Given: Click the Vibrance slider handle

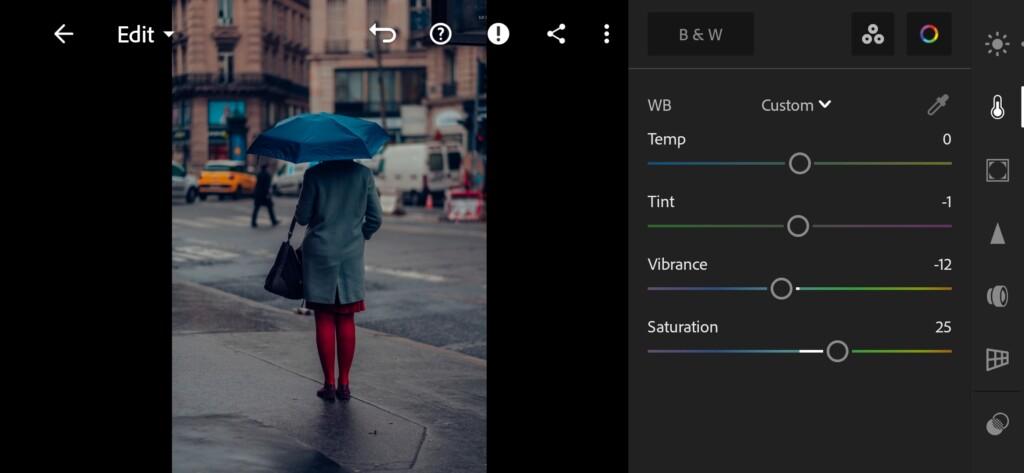Looking at the screenshot, I should [x=781, y=289].
